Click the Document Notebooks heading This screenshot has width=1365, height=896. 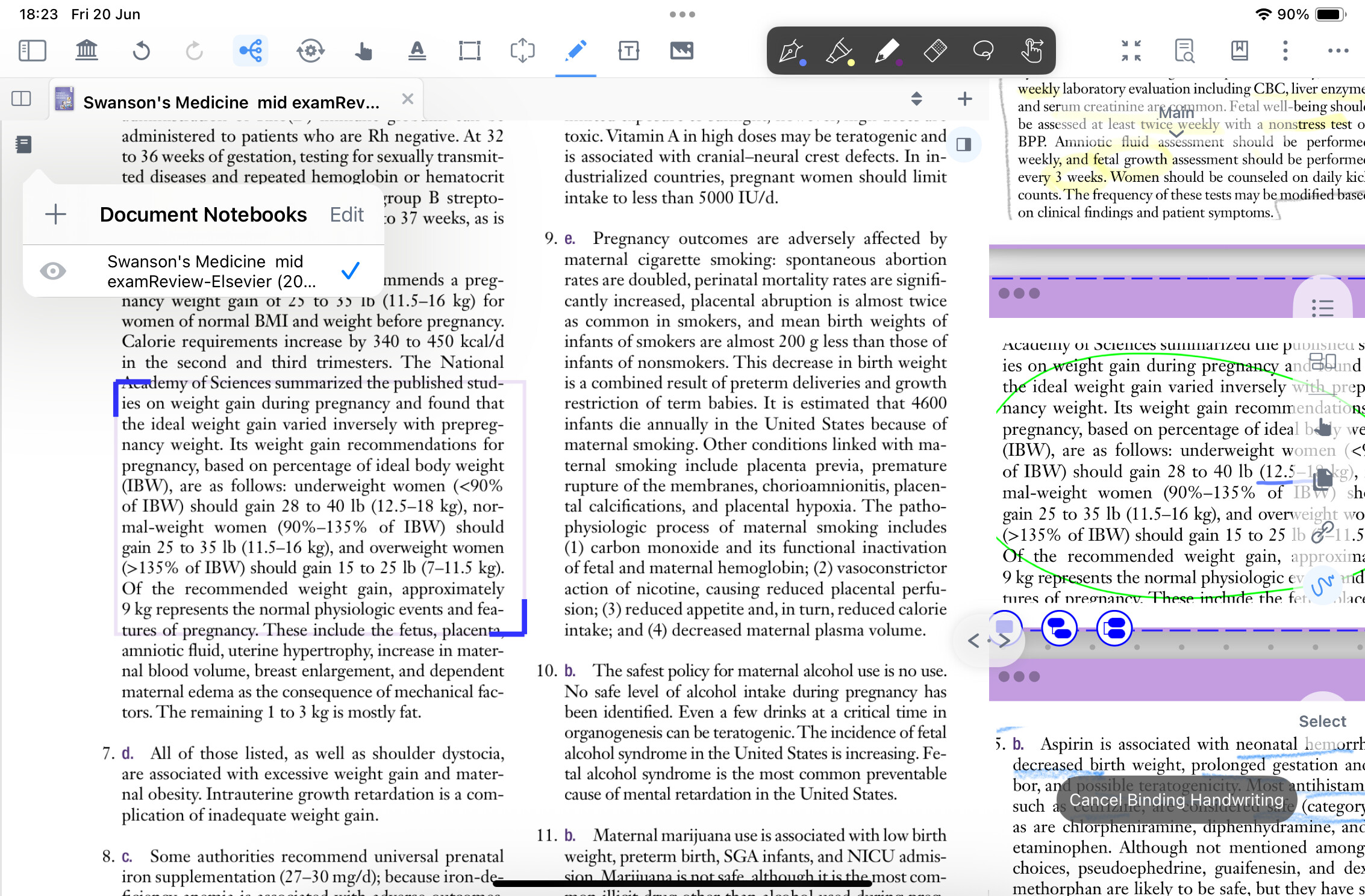(x=203, y=214)
